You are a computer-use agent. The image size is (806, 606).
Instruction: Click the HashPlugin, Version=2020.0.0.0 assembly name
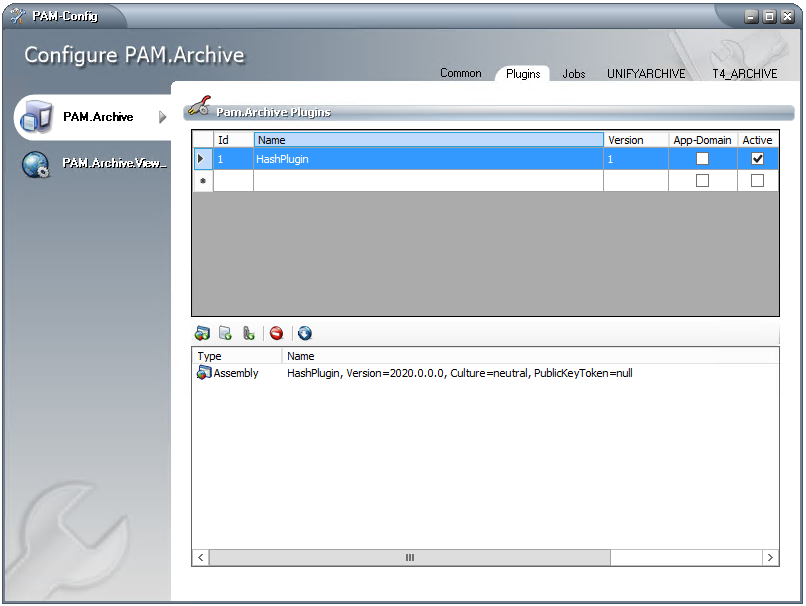pyautogui.click(x=460, y=373)
